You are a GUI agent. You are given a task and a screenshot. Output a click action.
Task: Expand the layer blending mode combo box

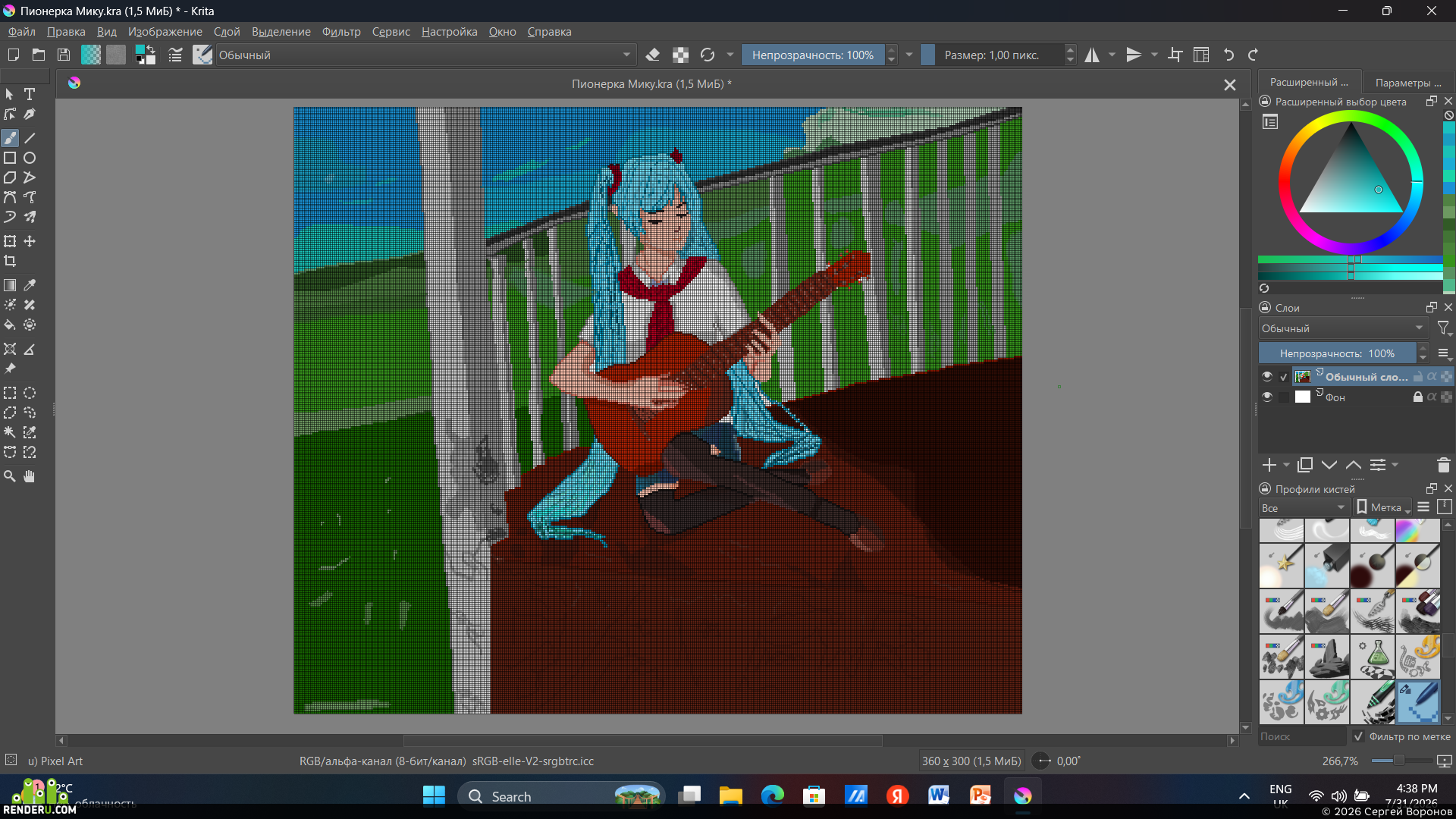point(1343,328)
